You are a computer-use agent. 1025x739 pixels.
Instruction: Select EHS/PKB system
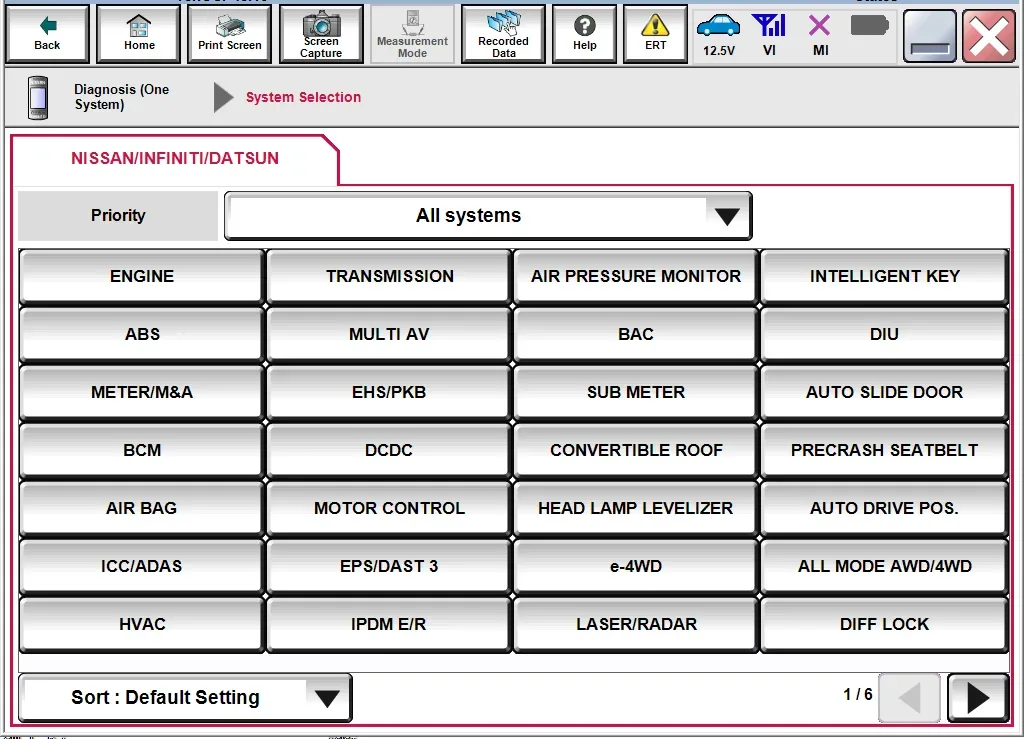tap(389, 392)
